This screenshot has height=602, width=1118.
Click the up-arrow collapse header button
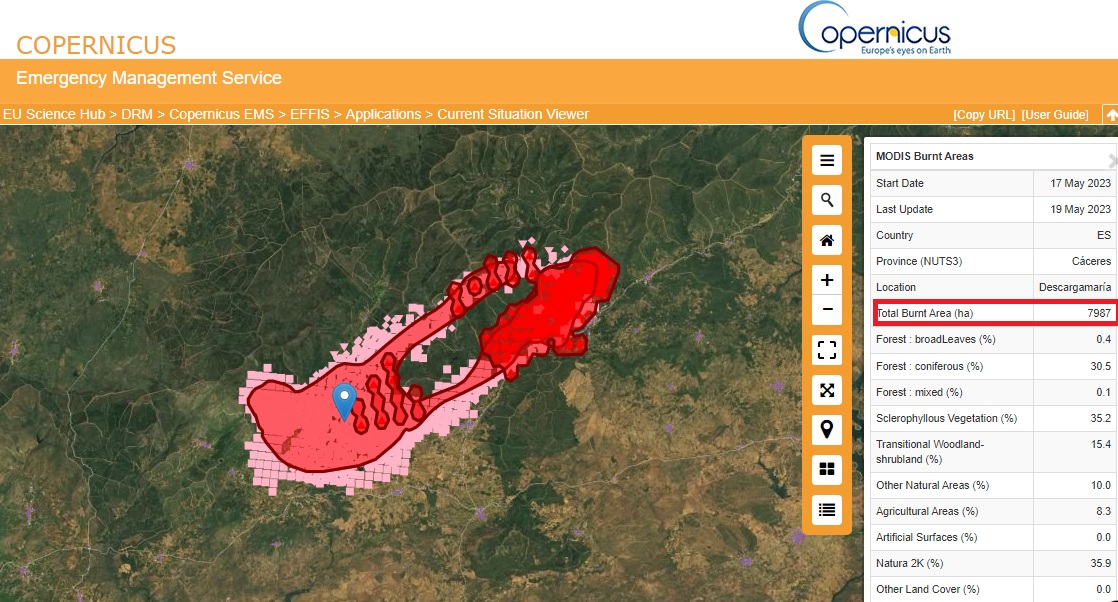(1111, 114)
